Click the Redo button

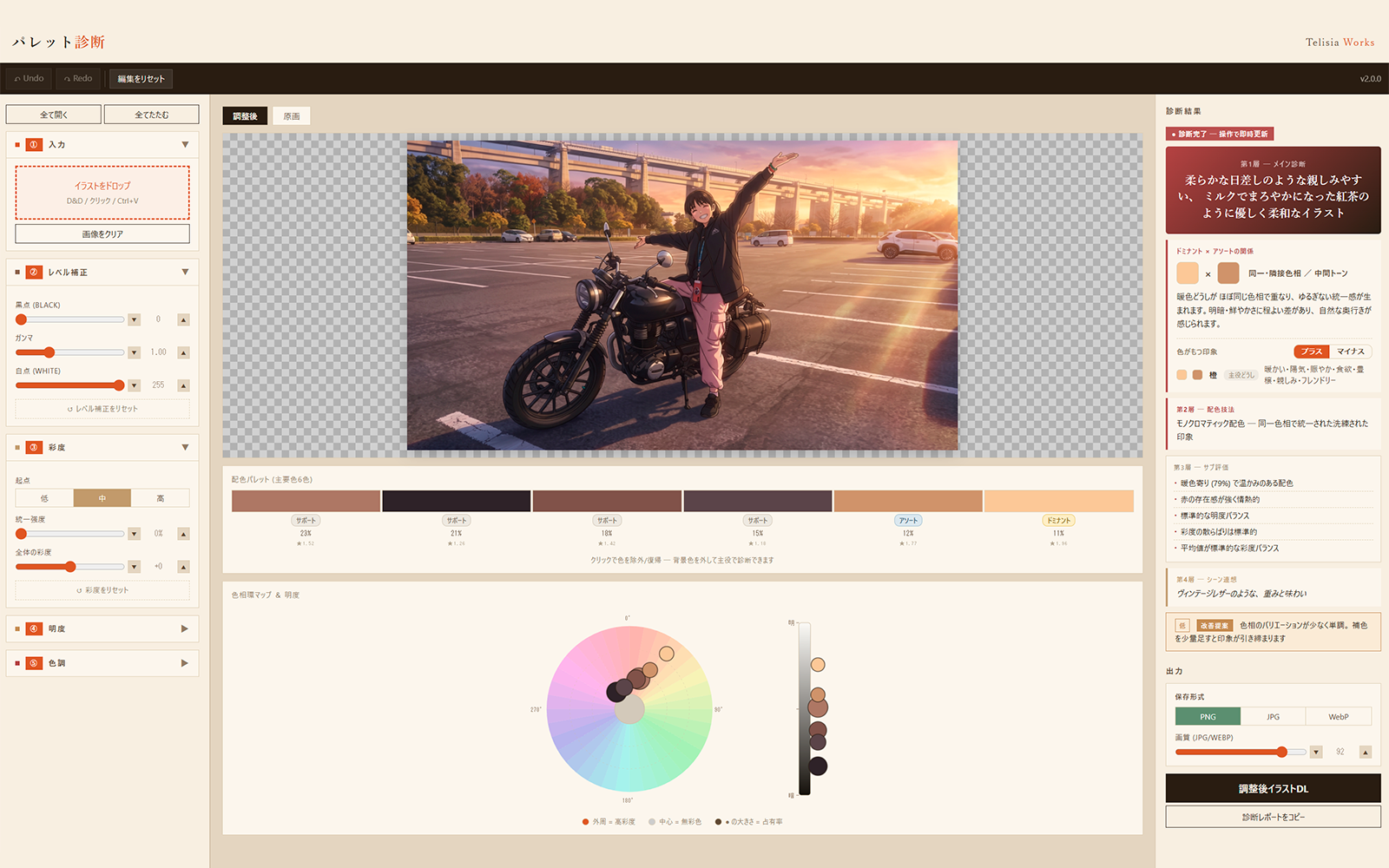78,78
